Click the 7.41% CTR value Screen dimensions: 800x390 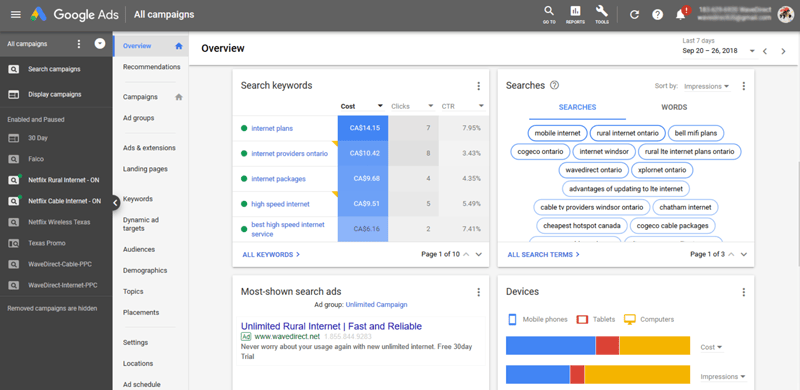coord(471,229)
